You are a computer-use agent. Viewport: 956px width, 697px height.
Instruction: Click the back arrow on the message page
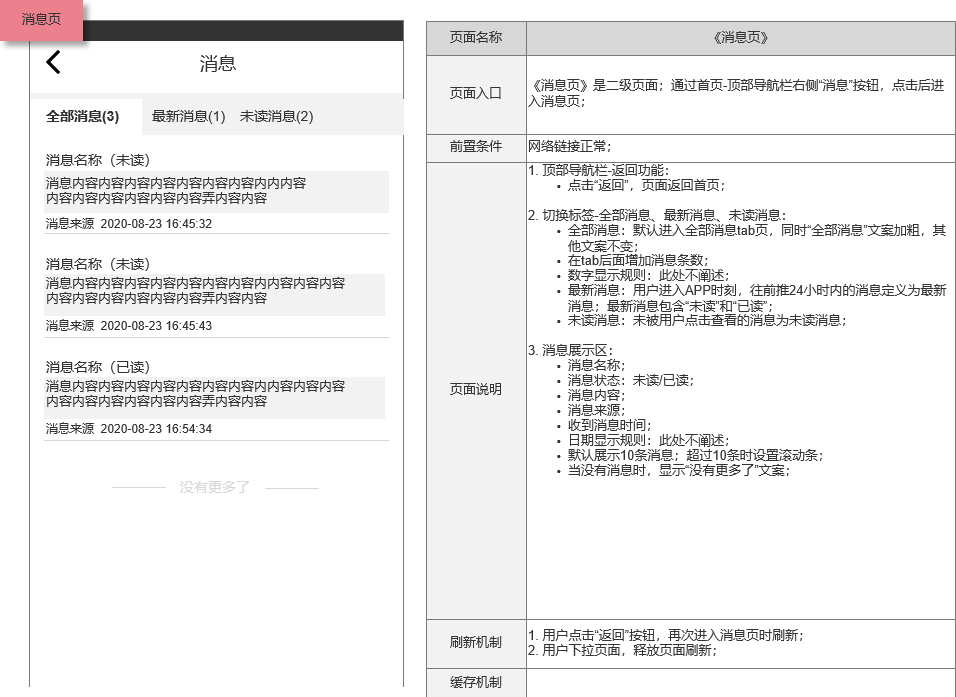[52, 62]
